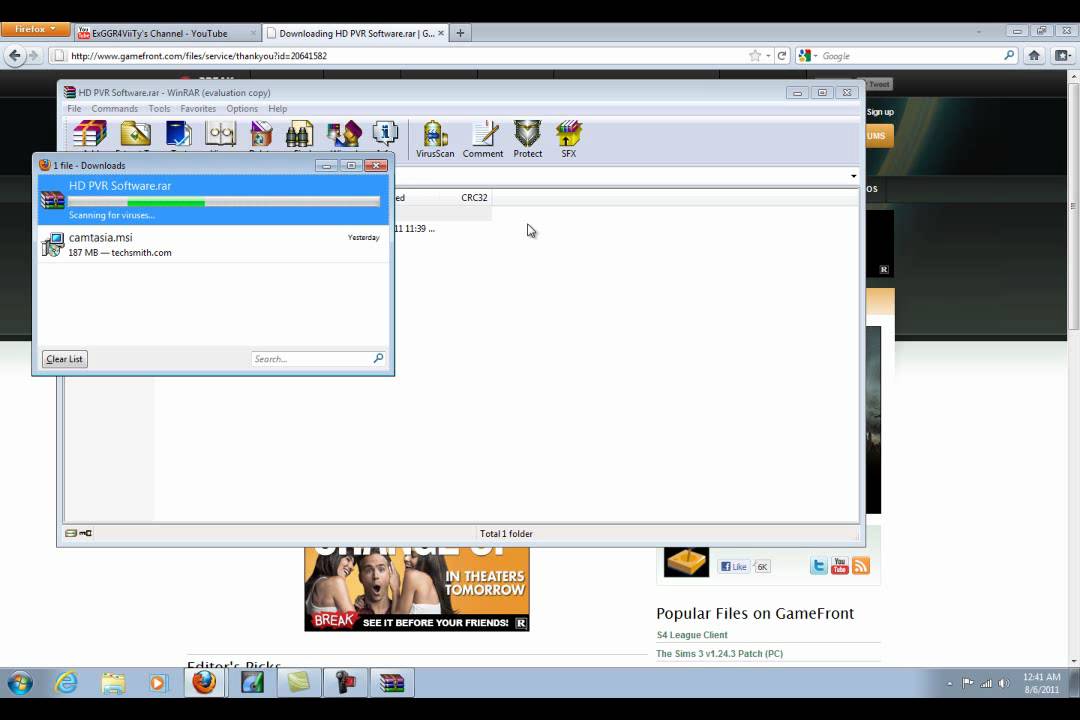1080x720 pixels.
Task: Open the Commands menu in WinRAR
Action: (115, 109)
